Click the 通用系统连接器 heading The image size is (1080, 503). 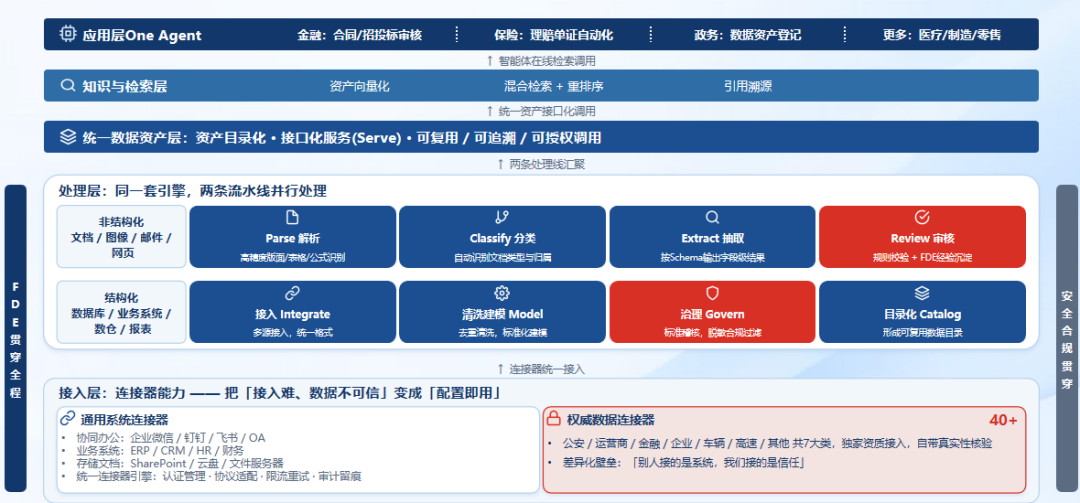tap(124, 419)
